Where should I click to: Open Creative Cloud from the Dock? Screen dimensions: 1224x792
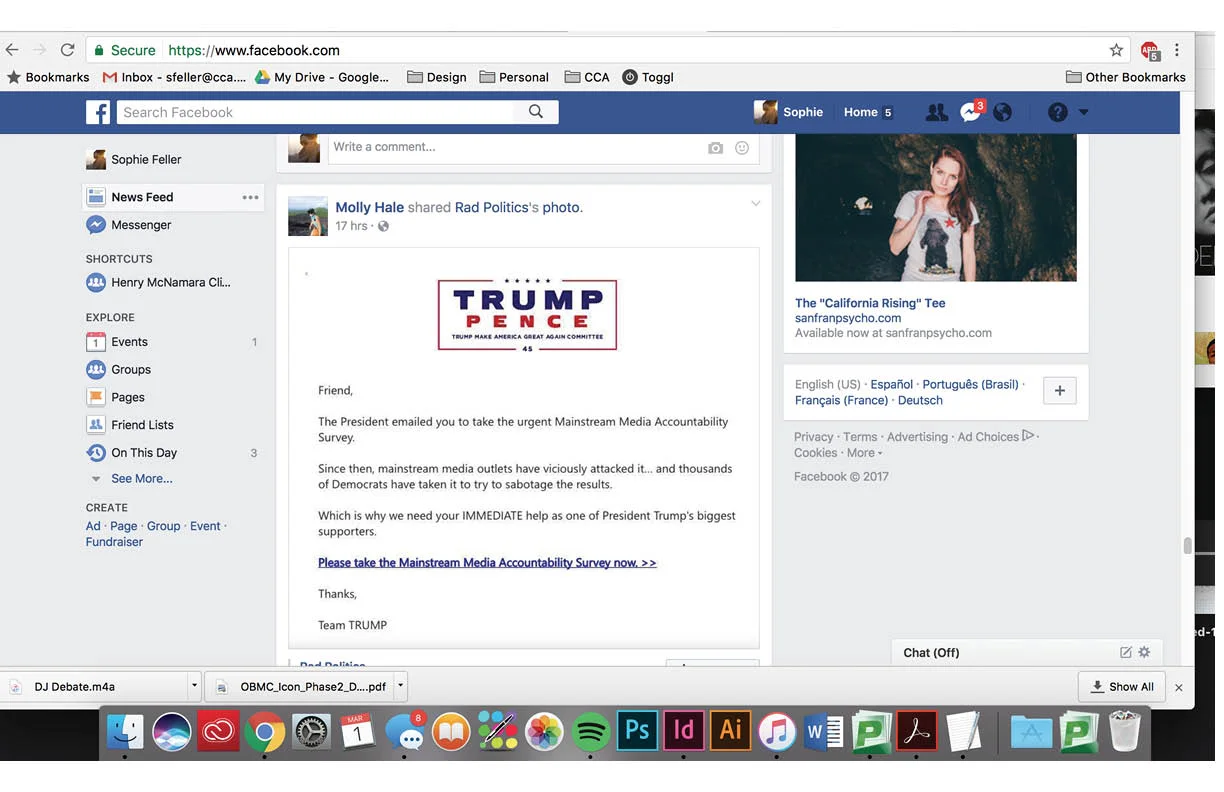218,732
